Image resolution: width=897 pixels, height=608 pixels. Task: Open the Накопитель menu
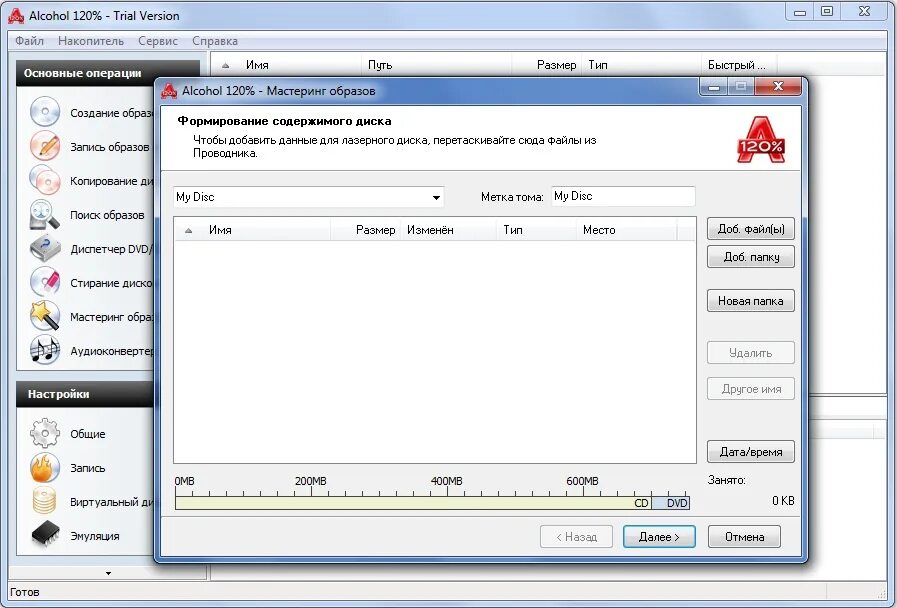click(90, 41)
